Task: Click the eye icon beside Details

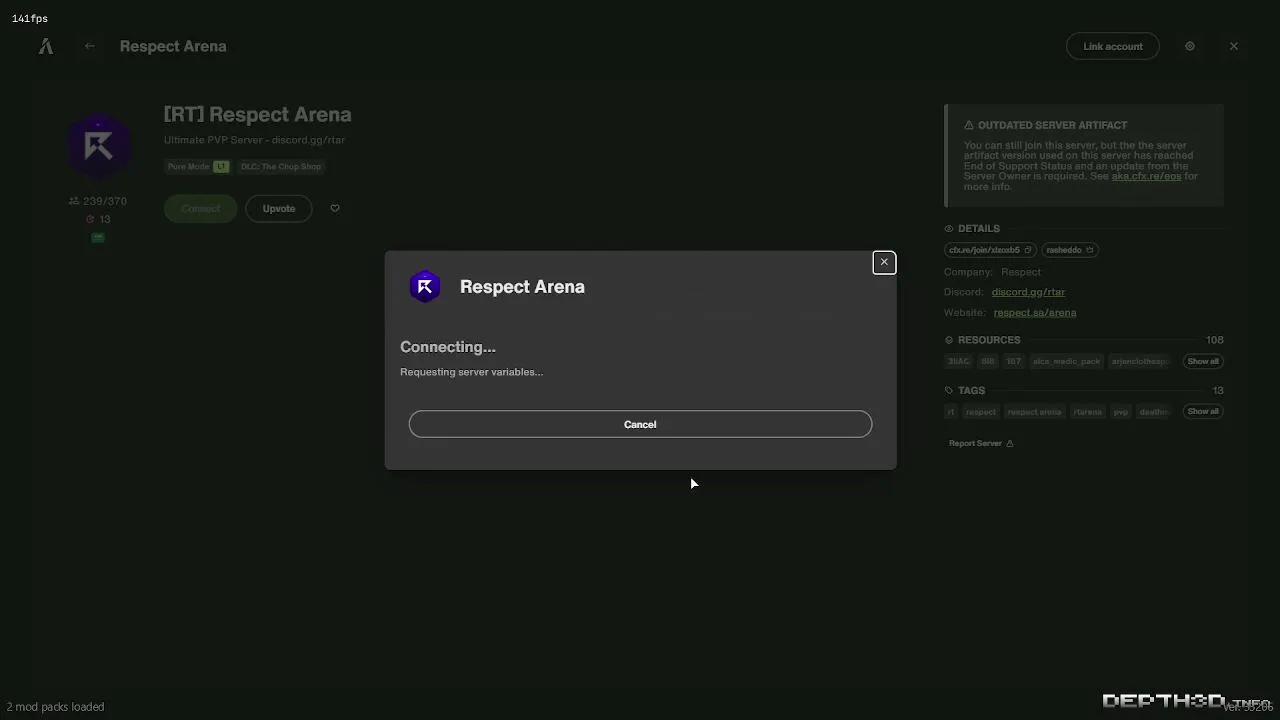Action: coord(949,229)
